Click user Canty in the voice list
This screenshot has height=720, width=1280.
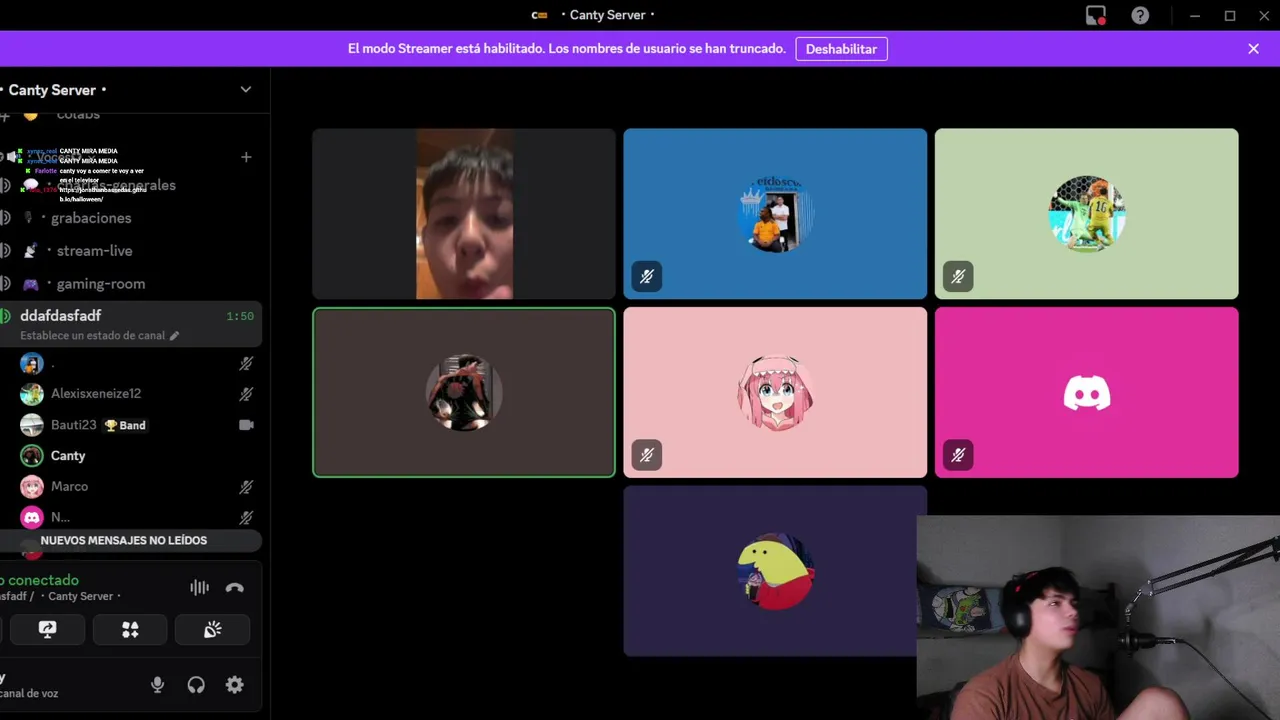(68, 456)
